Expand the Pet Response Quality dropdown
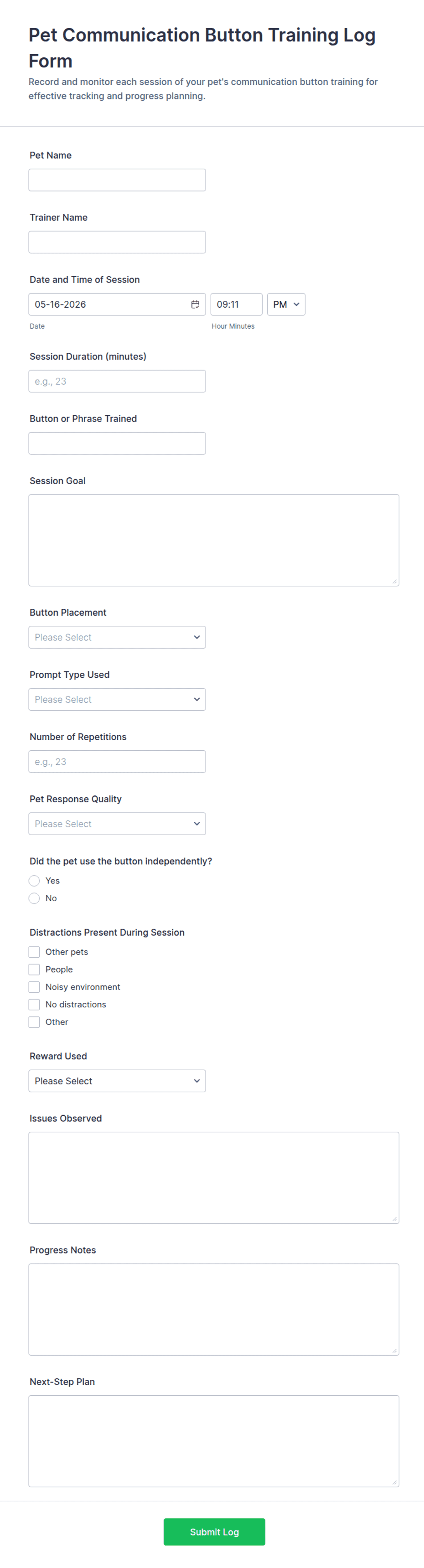Viewport: 424px width, 1568px height. (x=117, y=824)
